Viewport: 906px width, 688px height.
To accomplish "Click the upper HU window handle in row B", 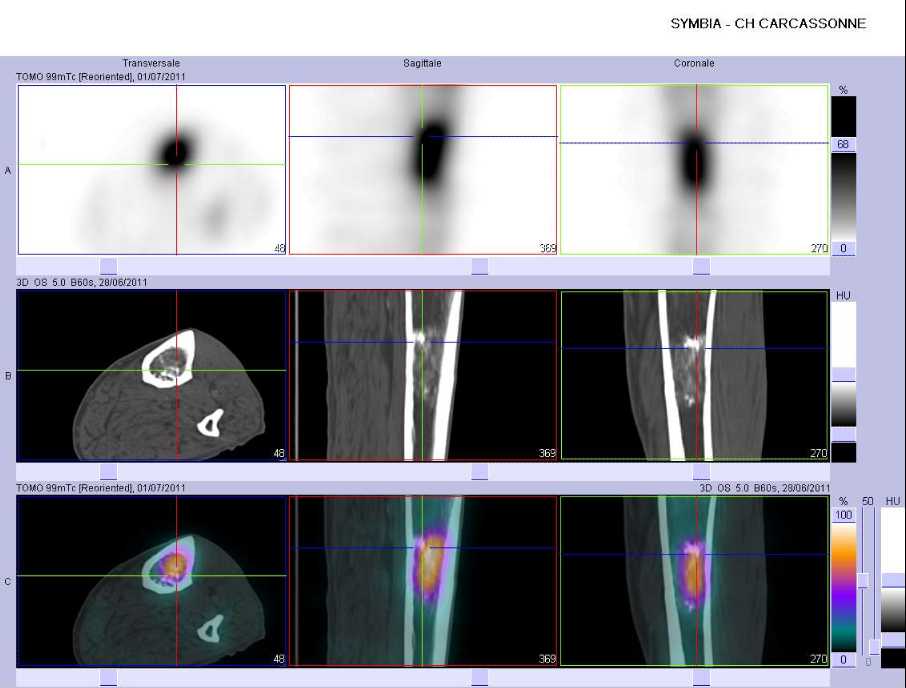I will [843, 375].
